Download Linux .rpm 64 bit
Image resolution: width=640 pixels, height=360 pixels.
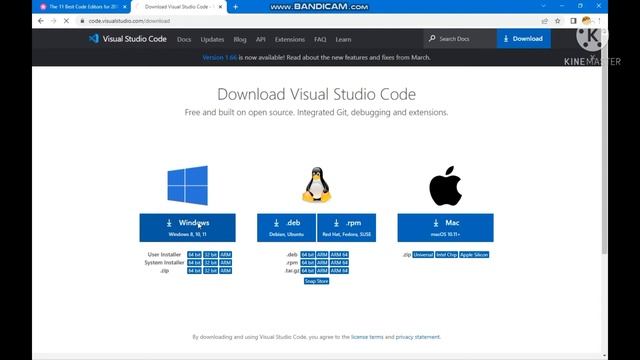[308, 263]
